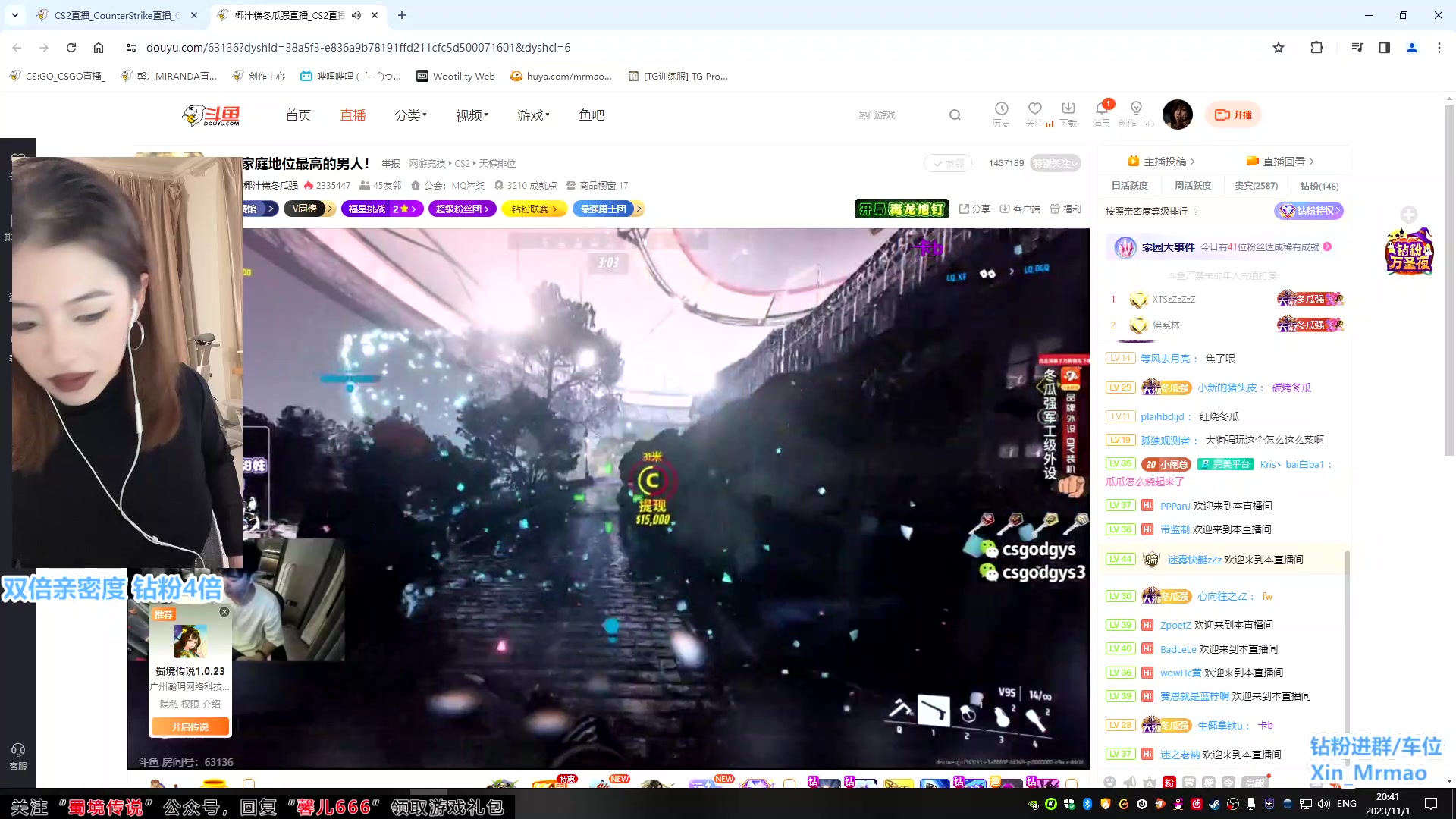Click the search magnifier icon

(955, 115)
